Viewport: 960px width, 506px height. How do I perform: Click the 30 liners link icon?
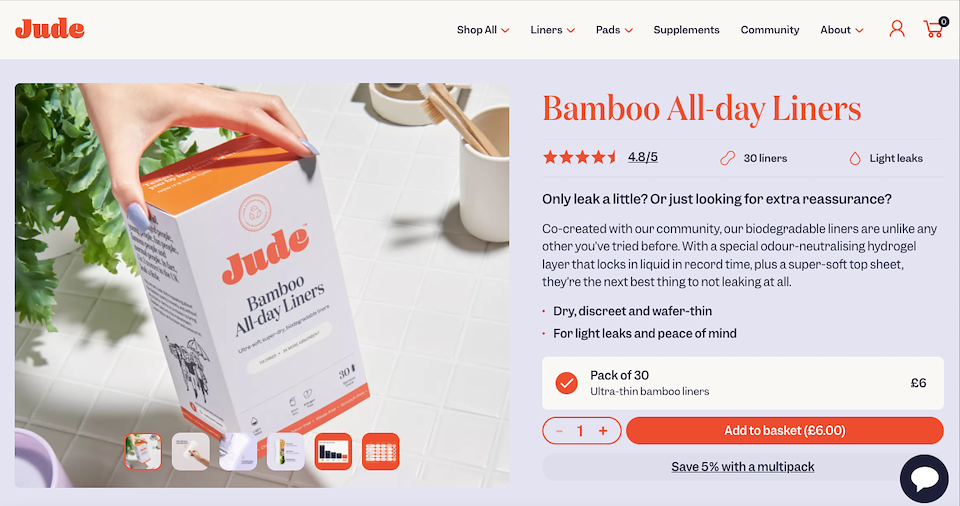point(727,158)
